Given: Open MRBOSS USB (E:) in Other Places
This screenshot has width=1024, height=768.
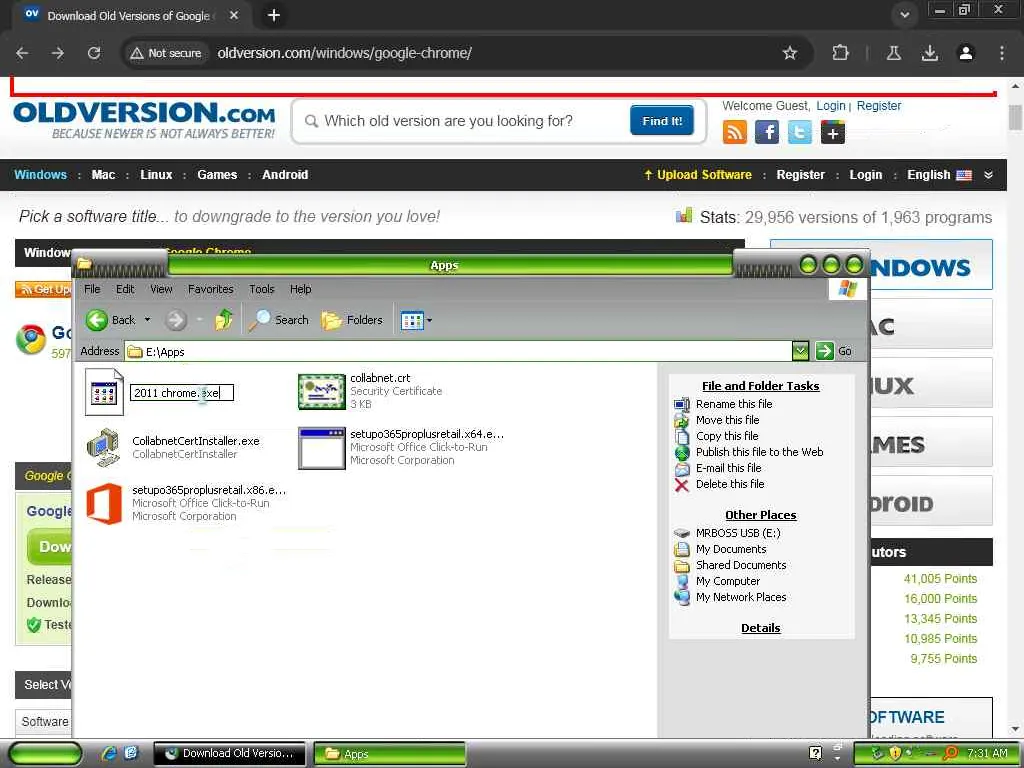Looking at the screenshot, I should point(738,533).
